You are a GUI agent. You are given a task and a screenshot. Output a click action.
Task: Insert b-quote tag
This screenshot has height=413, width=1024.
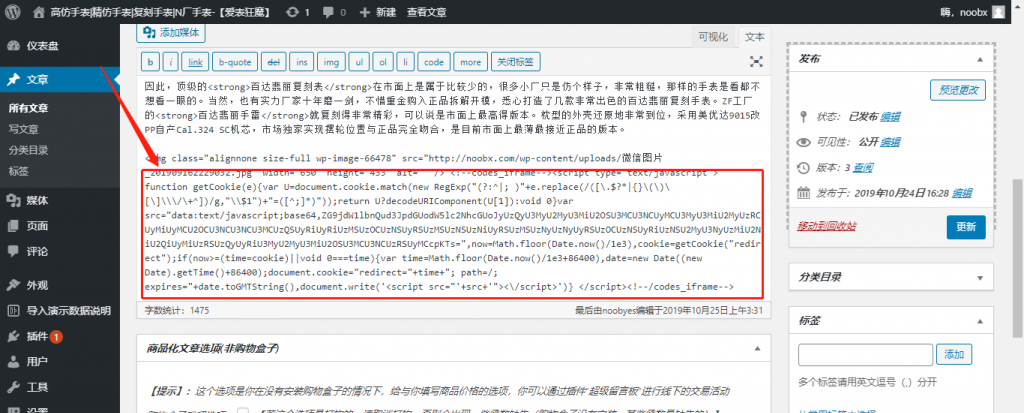pos(235,62)
